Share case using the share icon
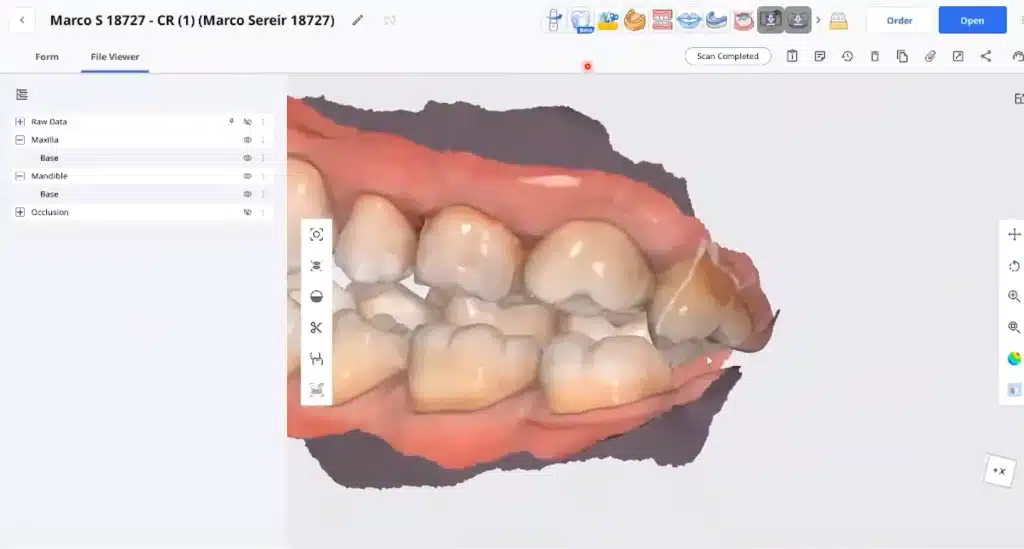 (x=985, y=56)
